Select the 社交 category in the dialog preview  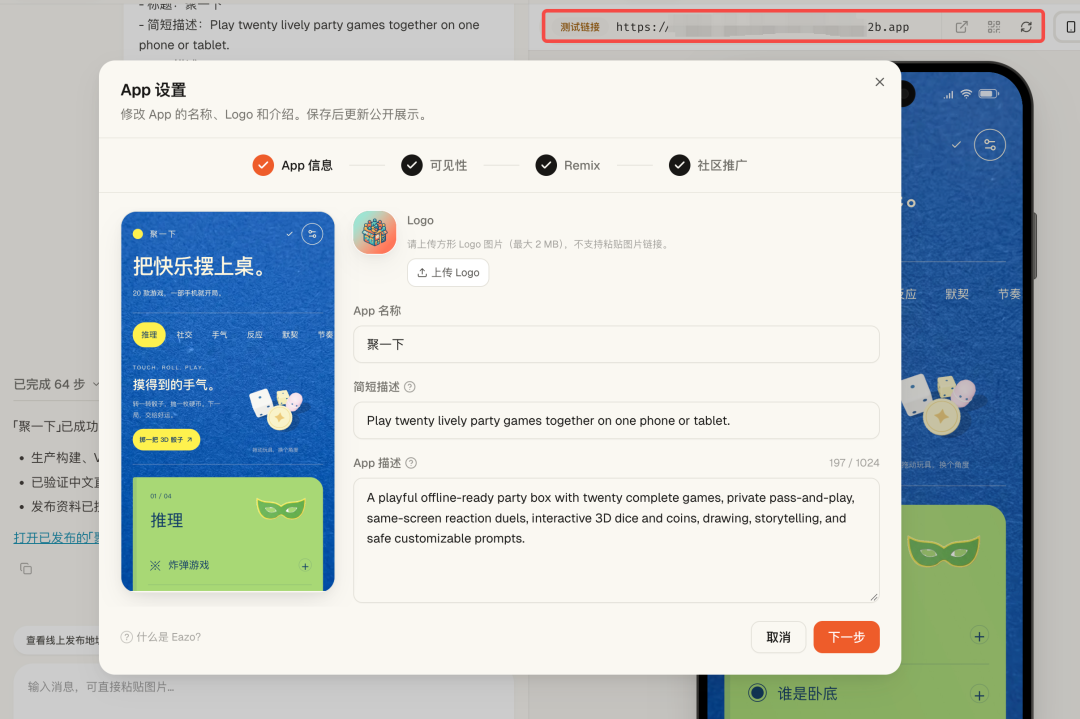coord(185,335)
